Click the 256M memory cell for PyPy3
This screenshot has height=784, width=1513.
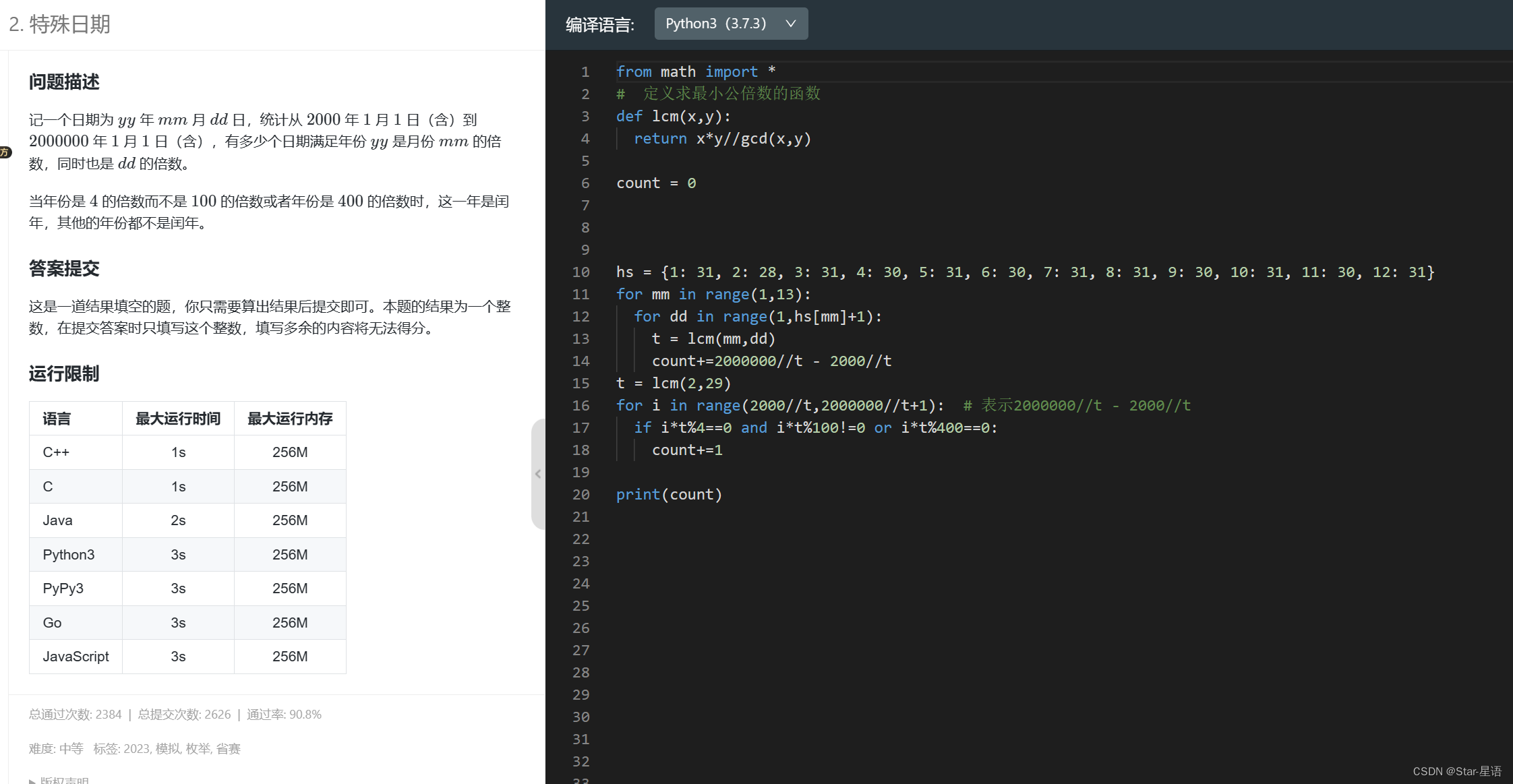coord(290,589)
